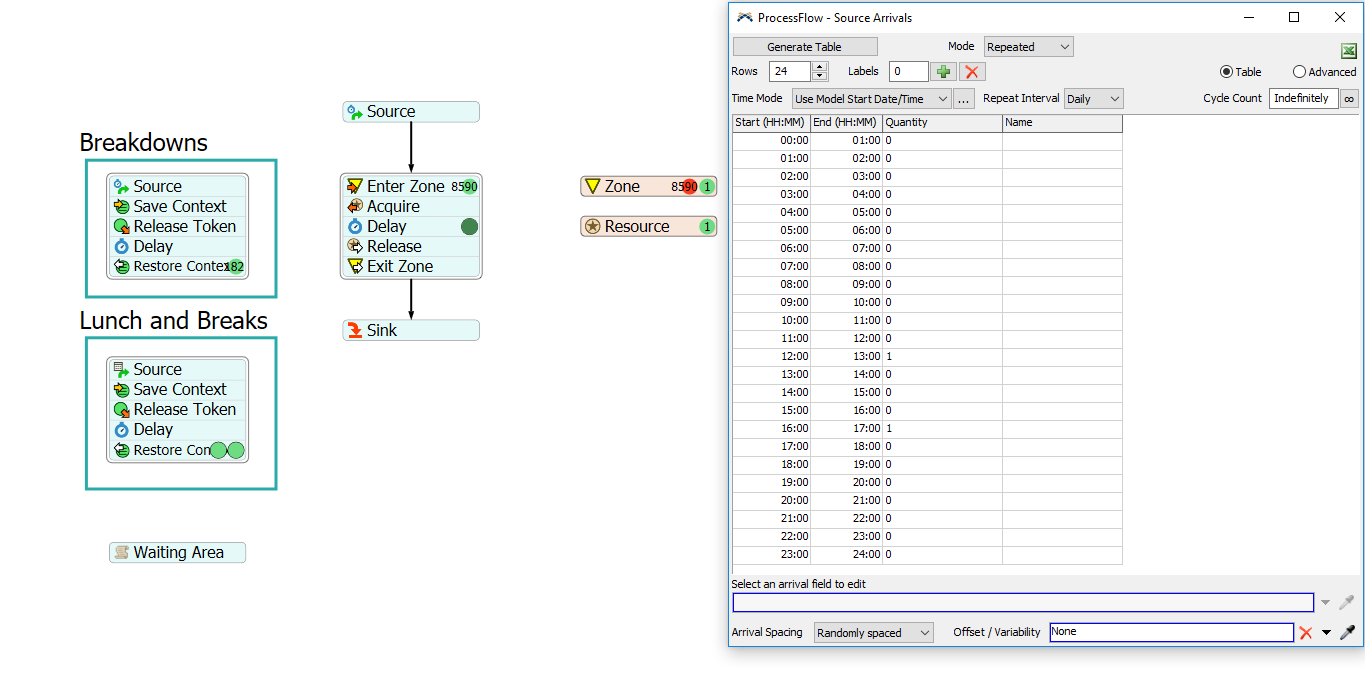Image resolution: width=1365 pixels, height=673 pixels.
Task: Click the Cycle Count input field
Action: coord(1302,98)
